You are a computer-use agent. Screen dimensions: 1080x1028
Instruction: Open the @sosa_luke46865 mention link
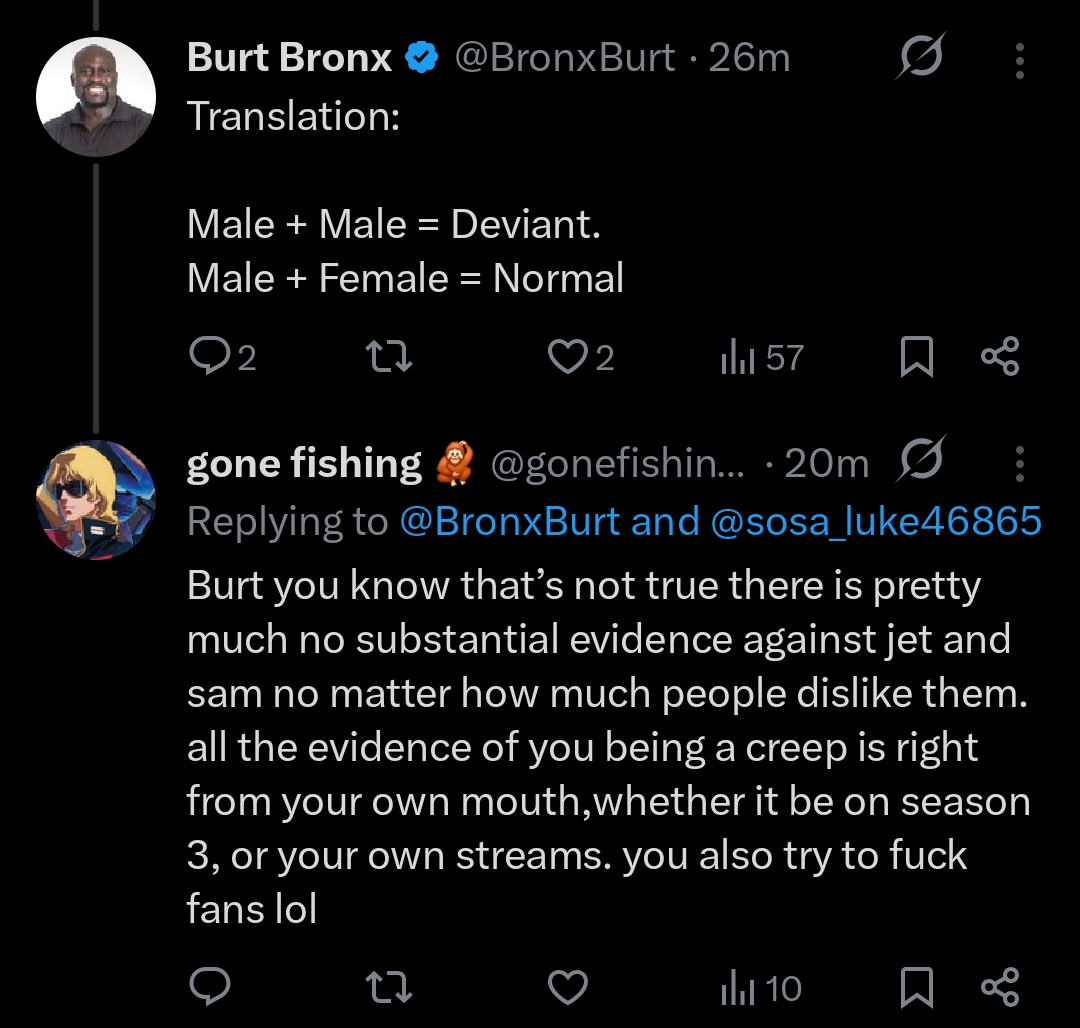[x=876, y=521]
